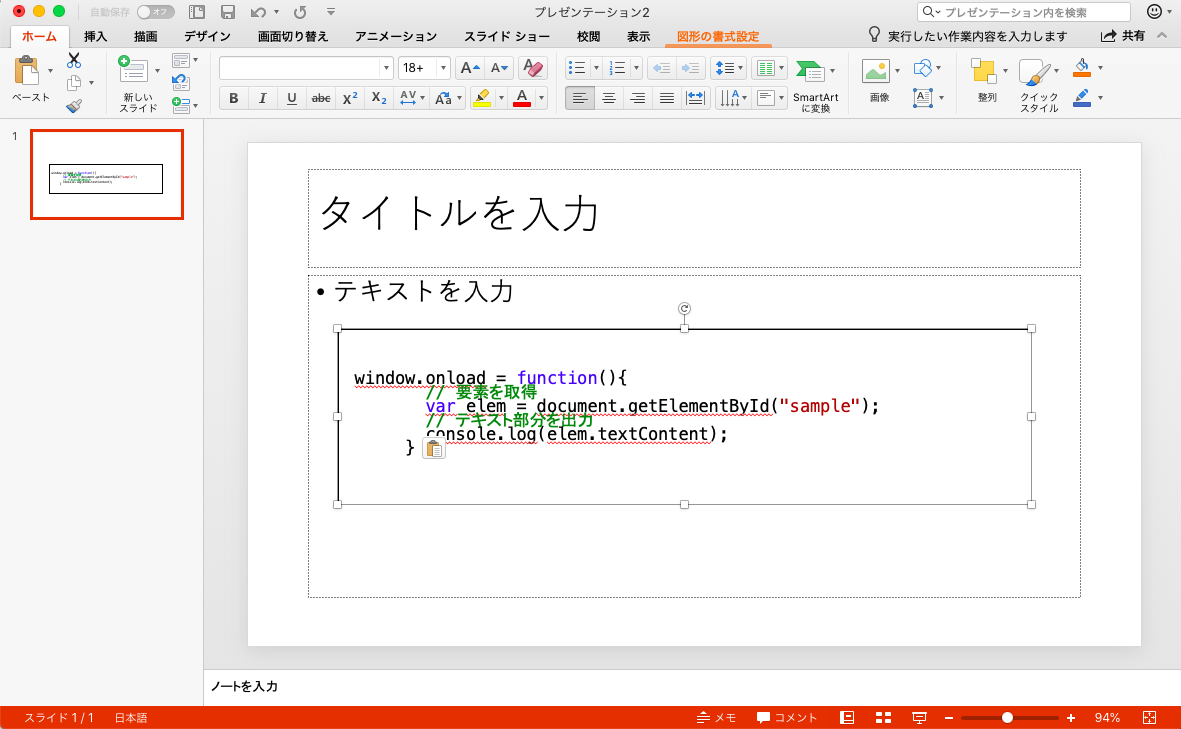Enable the bulleted list
Screen dimensions: 1181x729
578,67
